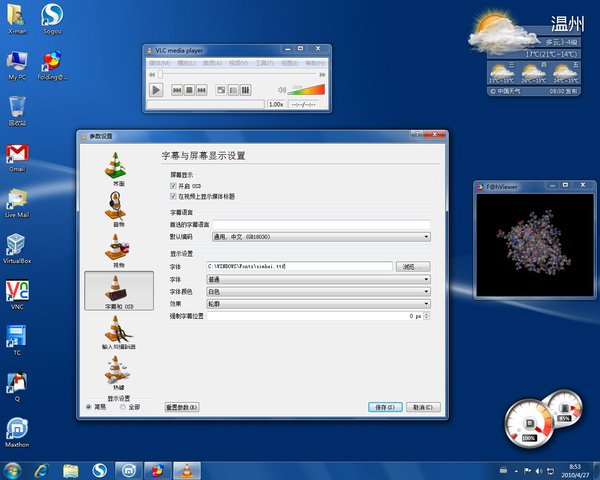Open the Audio cone-with-headphones preferences category

click(116, 209)
